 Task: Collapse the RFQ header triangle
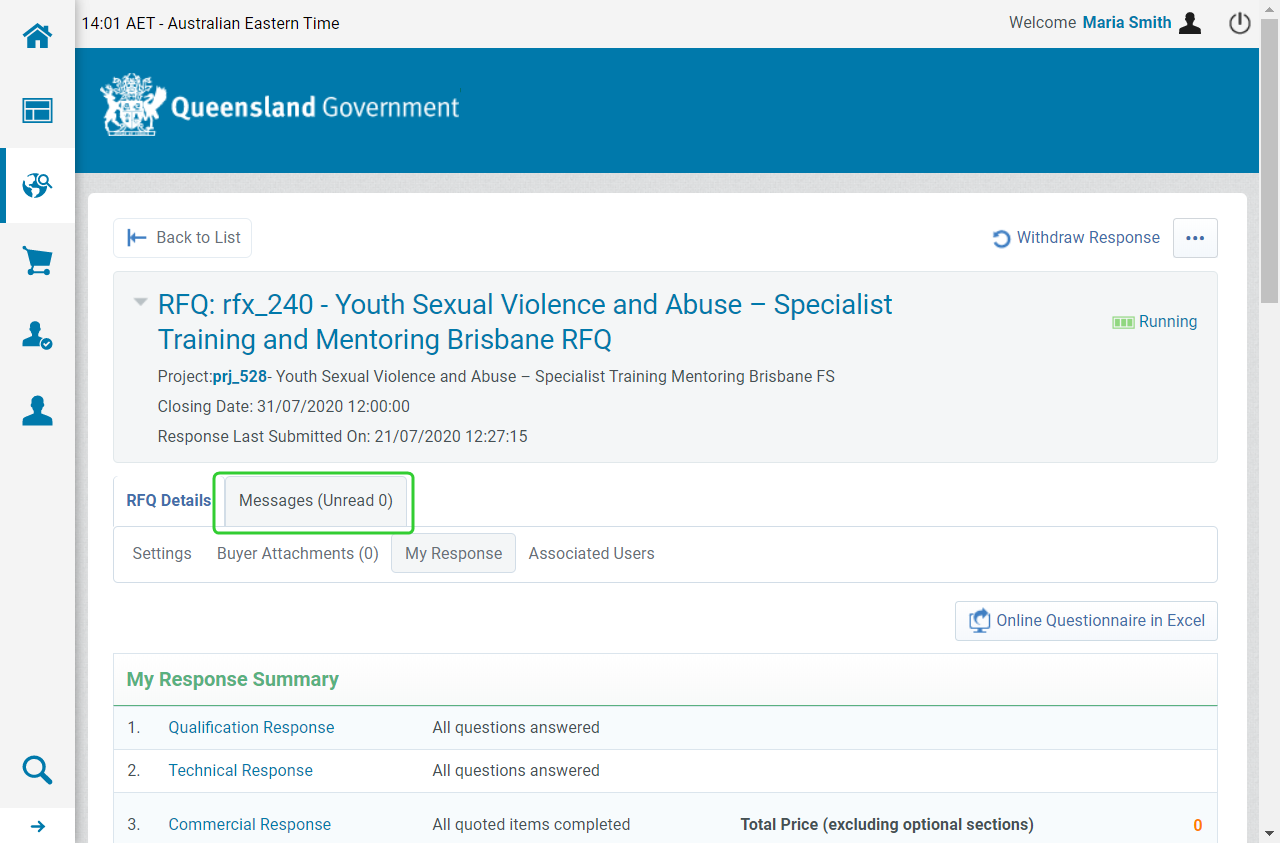[x=141, y=302]
